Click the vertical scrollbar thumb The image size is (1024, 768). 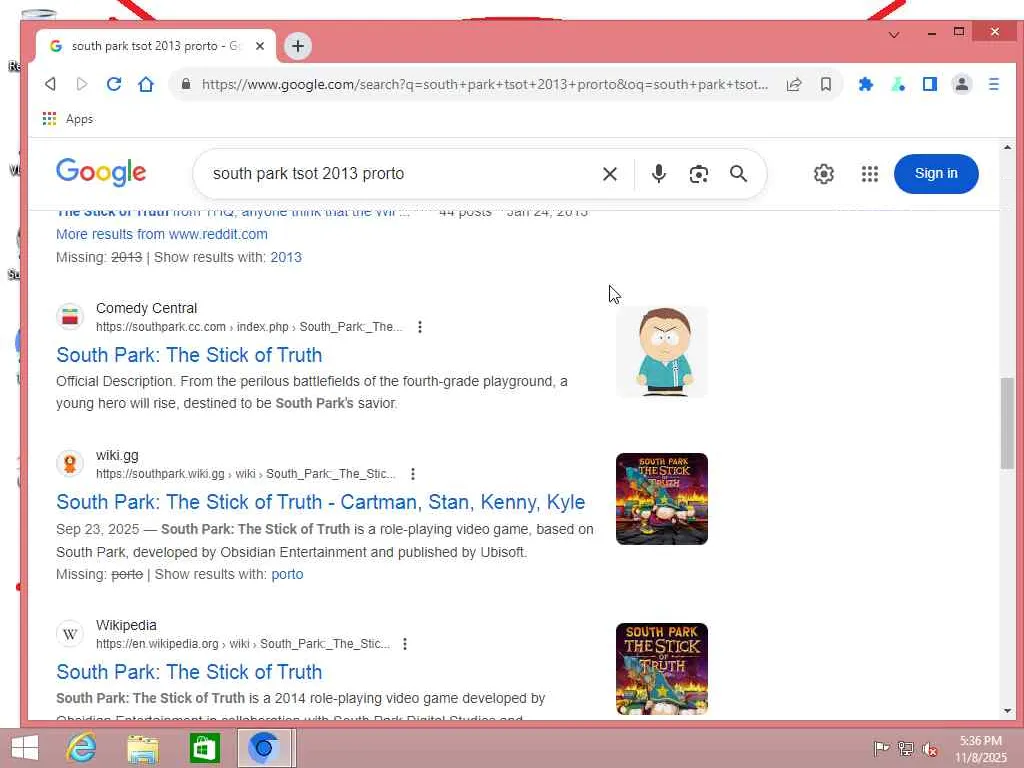pos(1007,423)
